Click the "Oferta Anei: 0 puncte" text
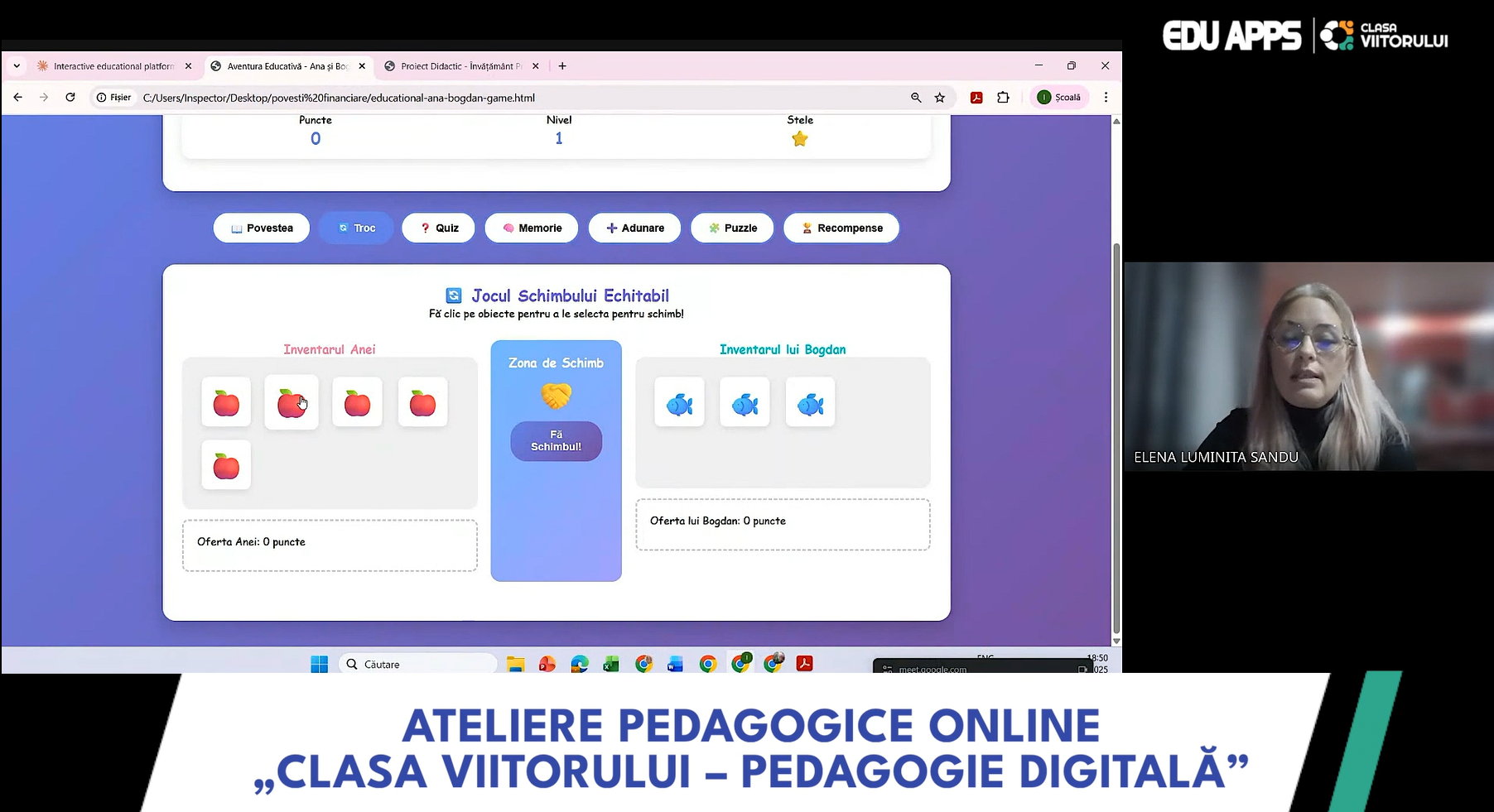The height and width of the screenshot is (812, 1494). point(251,542)
